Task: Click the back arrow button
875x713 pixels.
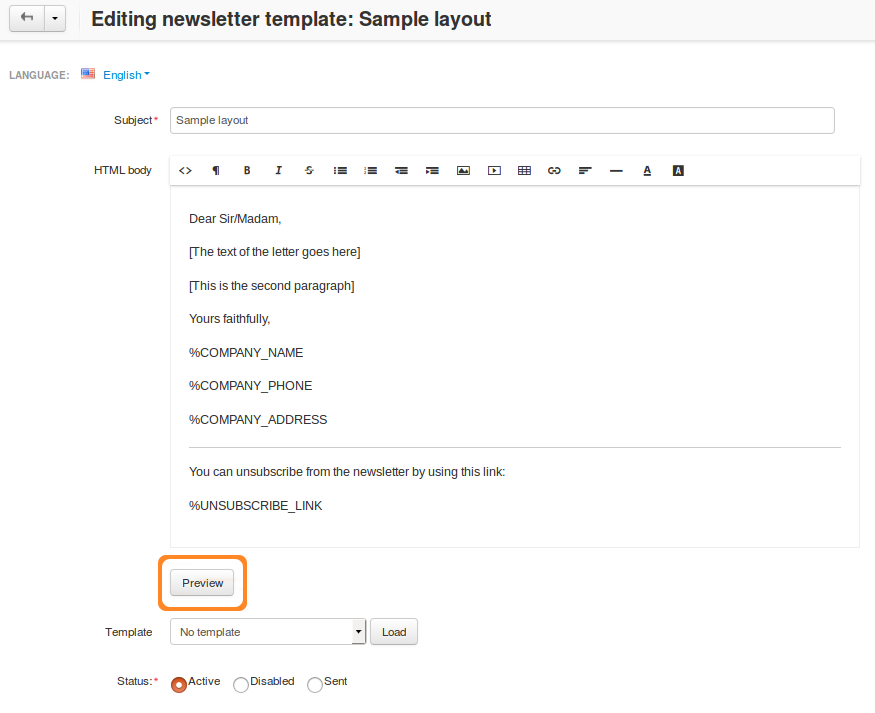Action: point(27,18)
